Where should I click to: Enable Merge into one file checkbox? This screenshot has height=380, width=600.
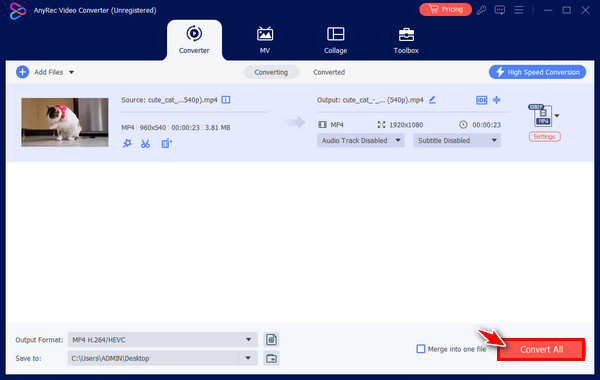pyautogui.click(x=421, y=349)
